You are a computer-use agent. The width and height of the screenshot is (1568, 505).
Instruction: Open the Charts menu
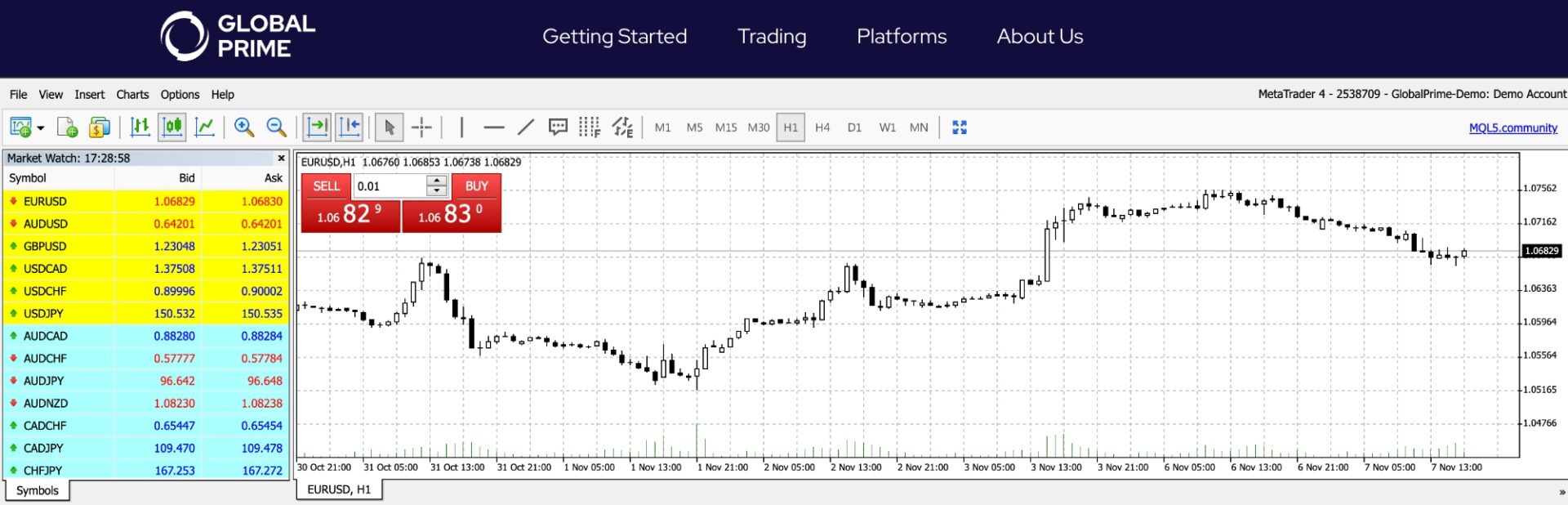click(132, 95)
